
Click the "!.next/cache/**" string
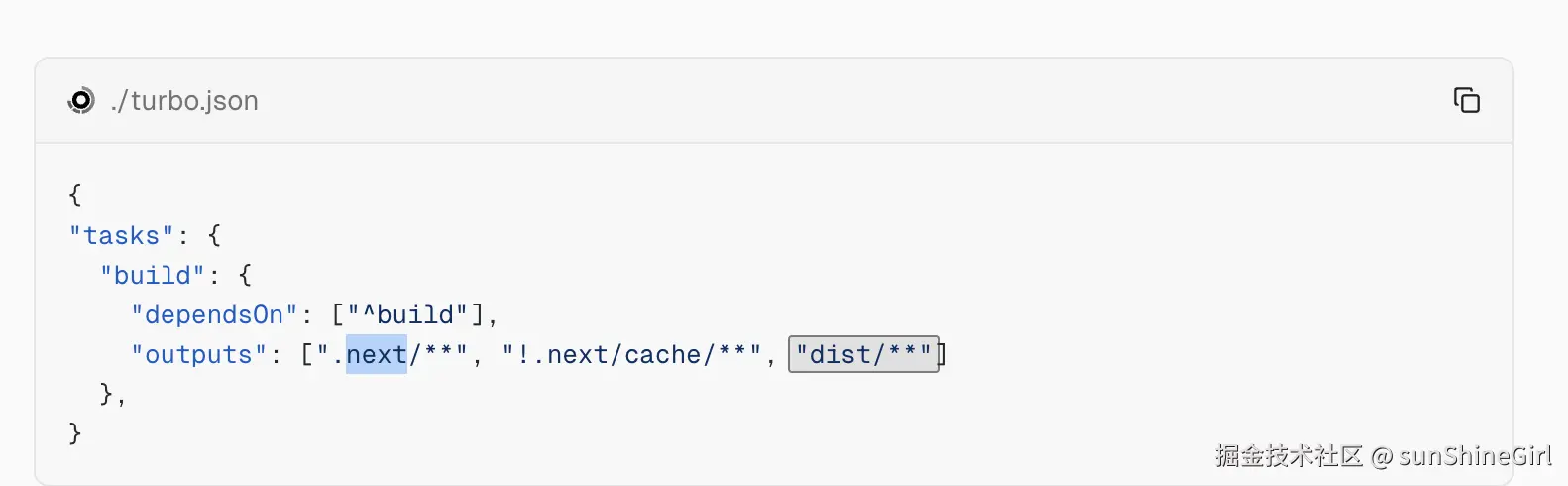pyautogui.click(x=631, y=355)
